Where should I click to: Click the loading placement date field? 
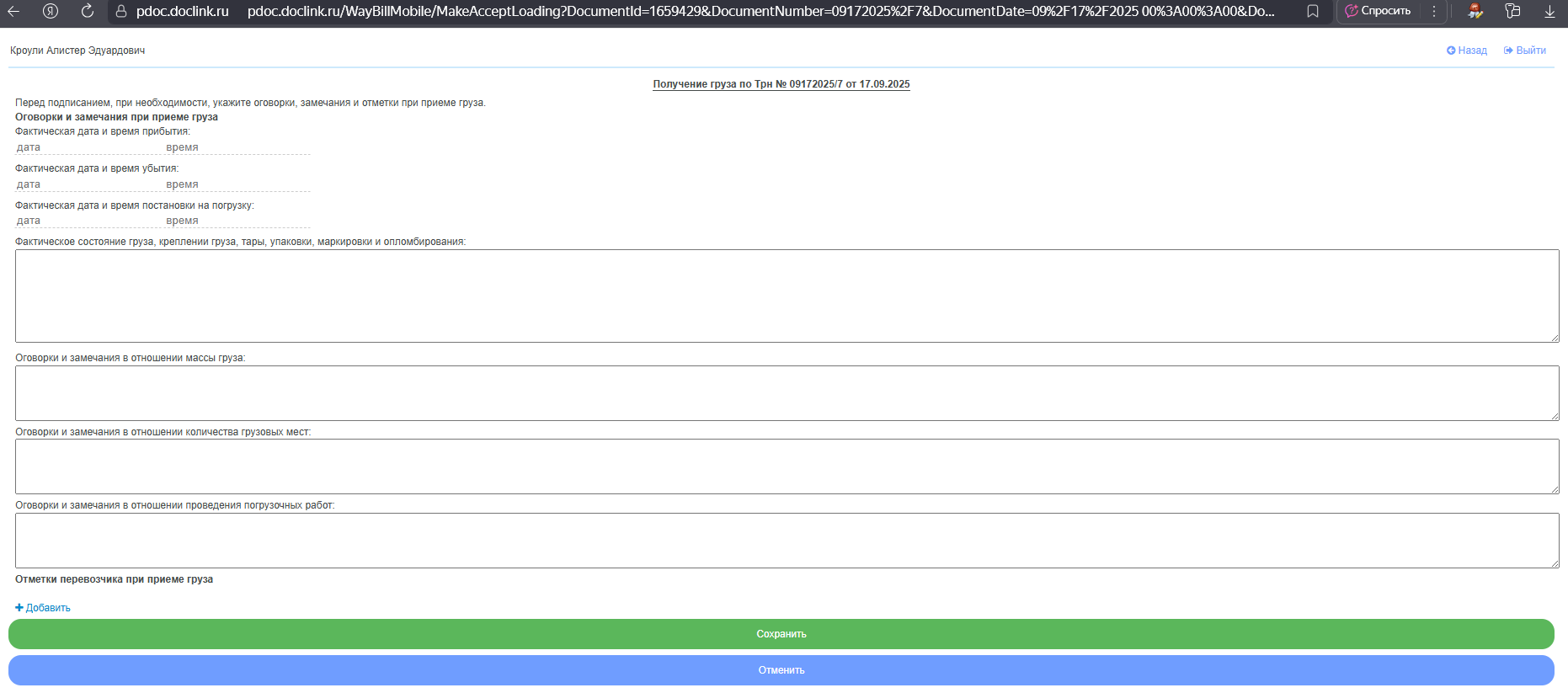tap(88, 221)
